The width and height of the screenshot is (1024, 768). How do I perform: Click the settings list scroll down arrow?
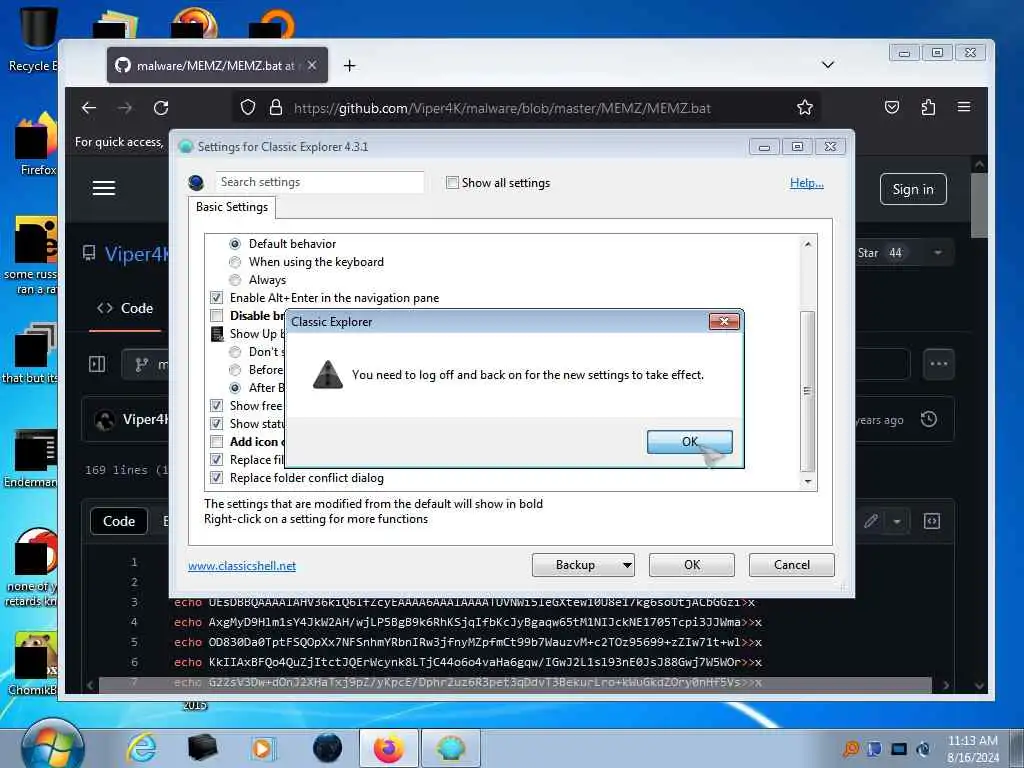[x=808, y=481]
